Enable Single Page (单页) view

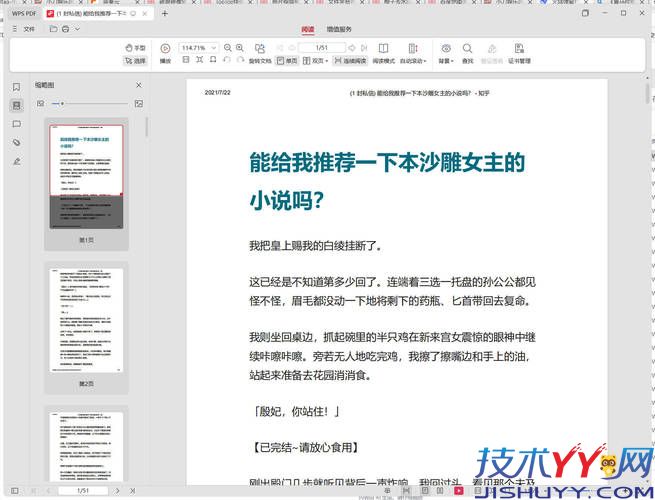[287, 61]
